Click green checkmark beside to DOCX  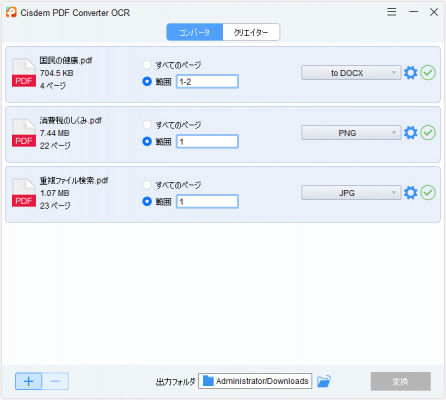[428, 73]
